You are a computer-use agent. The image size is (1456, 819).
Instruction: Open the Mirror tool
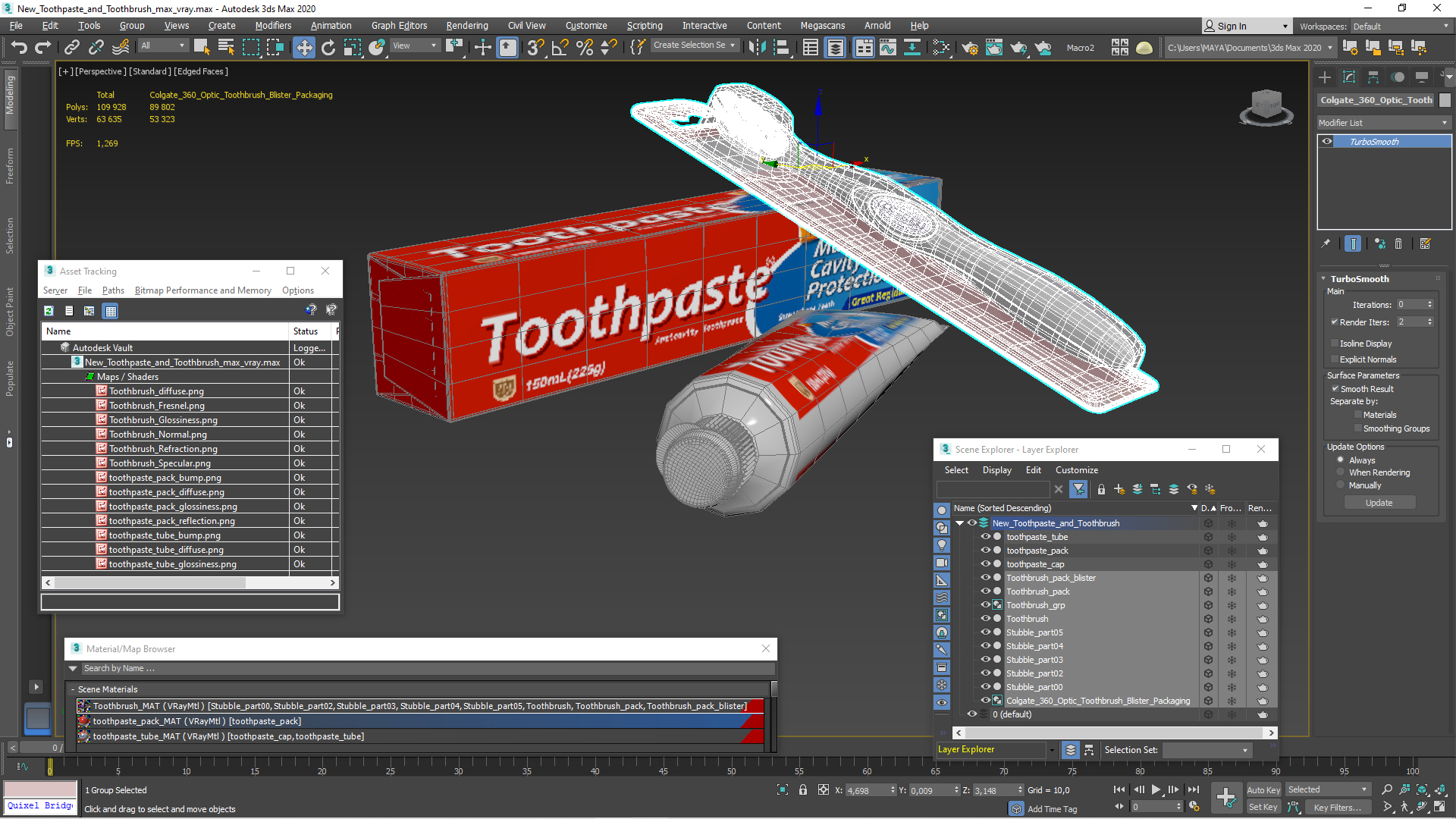757,48
